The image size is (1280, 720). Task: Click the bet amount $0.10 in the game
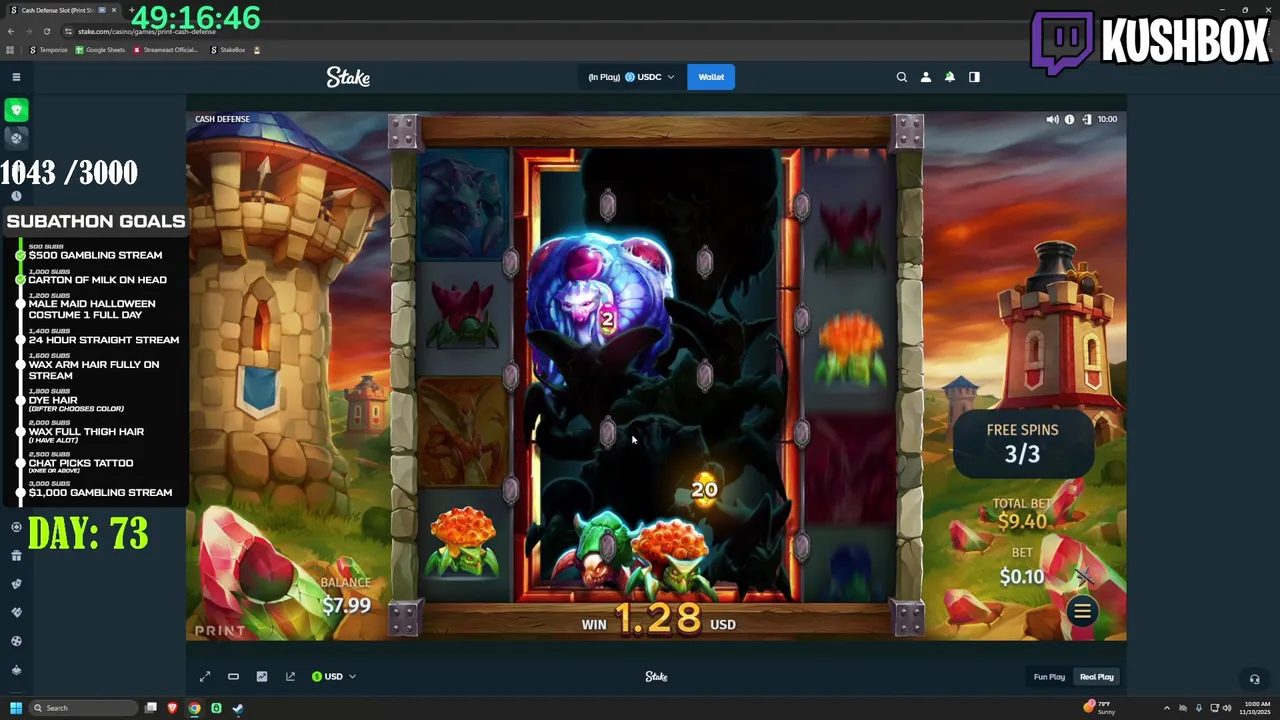(x=1022, y=576)
